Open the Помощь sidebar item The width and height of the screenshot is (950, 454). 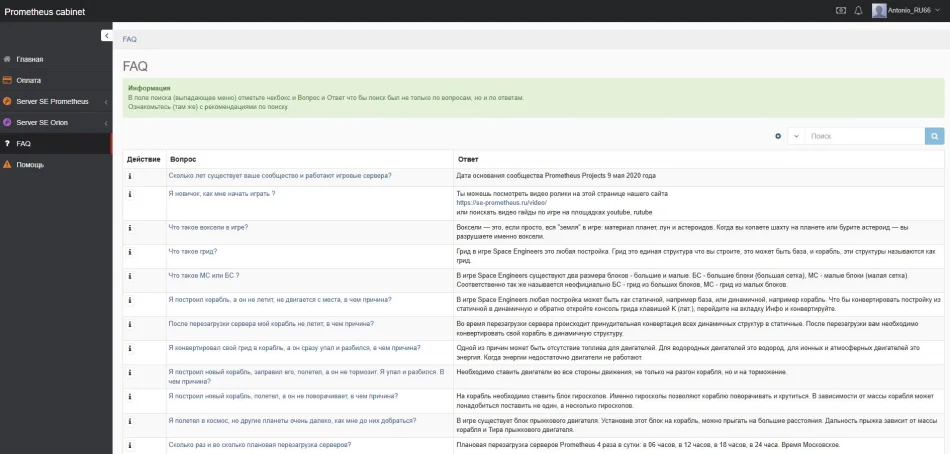[x=30, y=164]
